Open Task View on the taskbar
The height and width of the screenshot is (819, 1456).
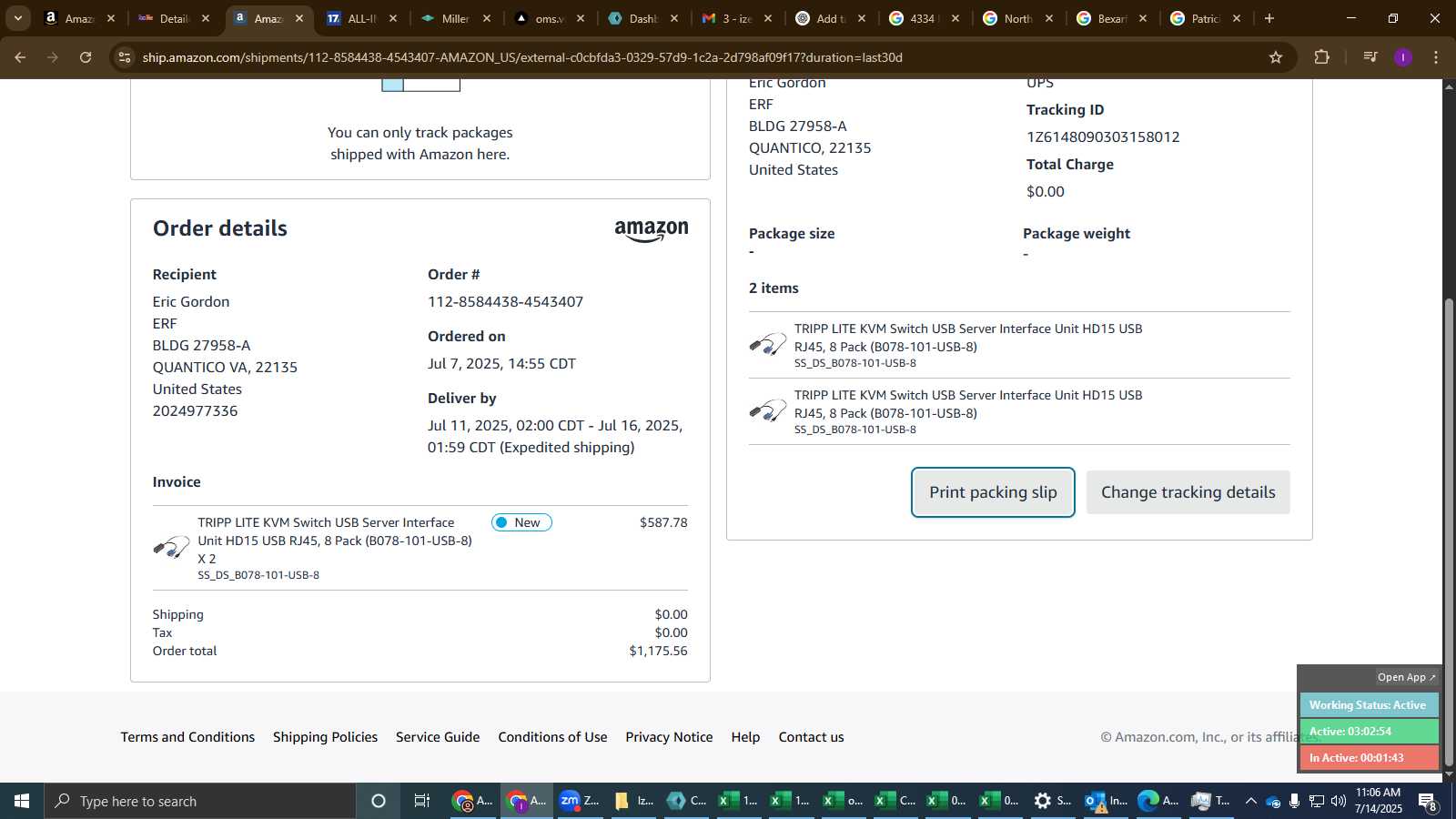pos(421,801)
